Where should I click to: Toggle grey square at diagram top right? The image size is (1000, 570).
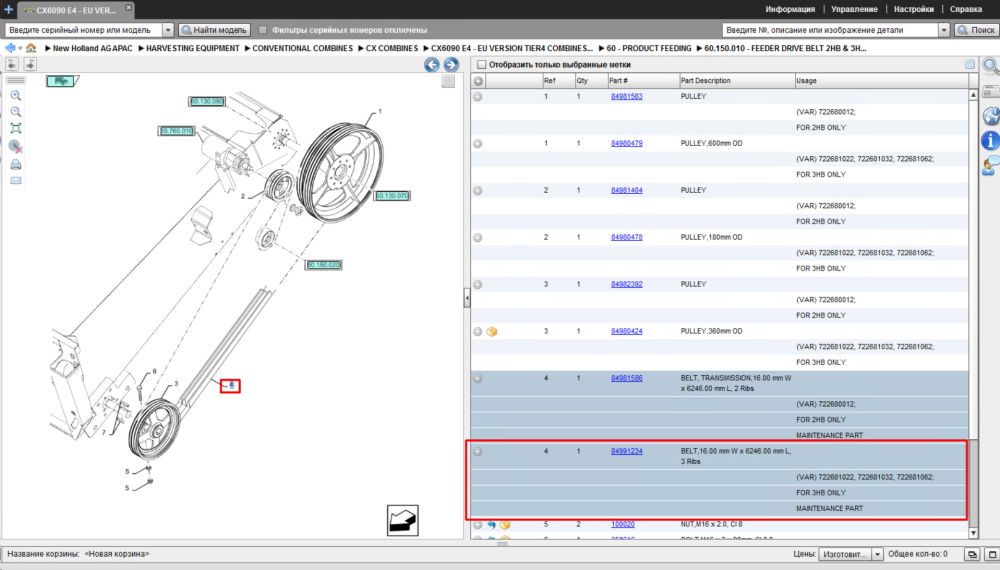coord(448,81)
